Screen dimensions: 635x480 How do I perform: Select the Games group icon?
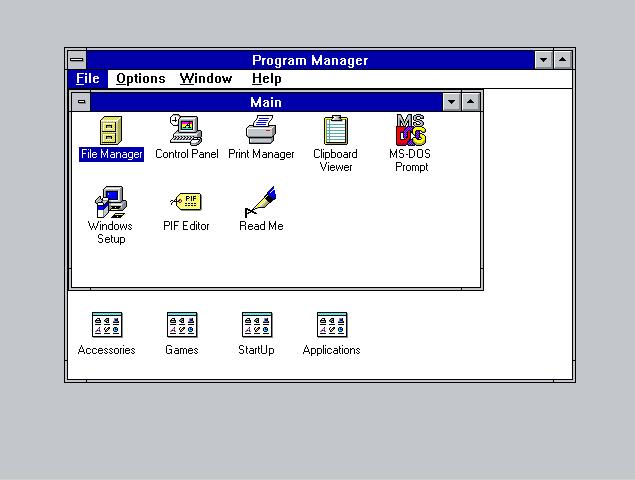coord(182,325)
